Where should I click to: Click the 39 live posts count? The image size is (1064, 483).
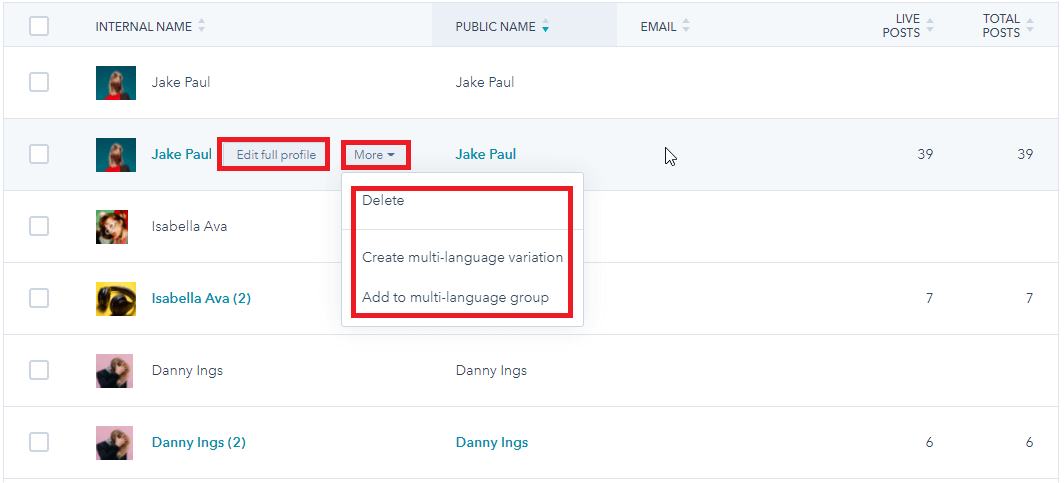tap(925, 154)
